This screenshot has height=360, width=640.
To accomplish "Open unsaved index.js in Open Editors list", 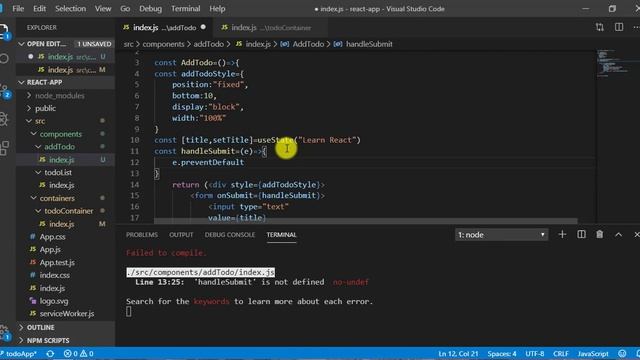I will [65, 57].
